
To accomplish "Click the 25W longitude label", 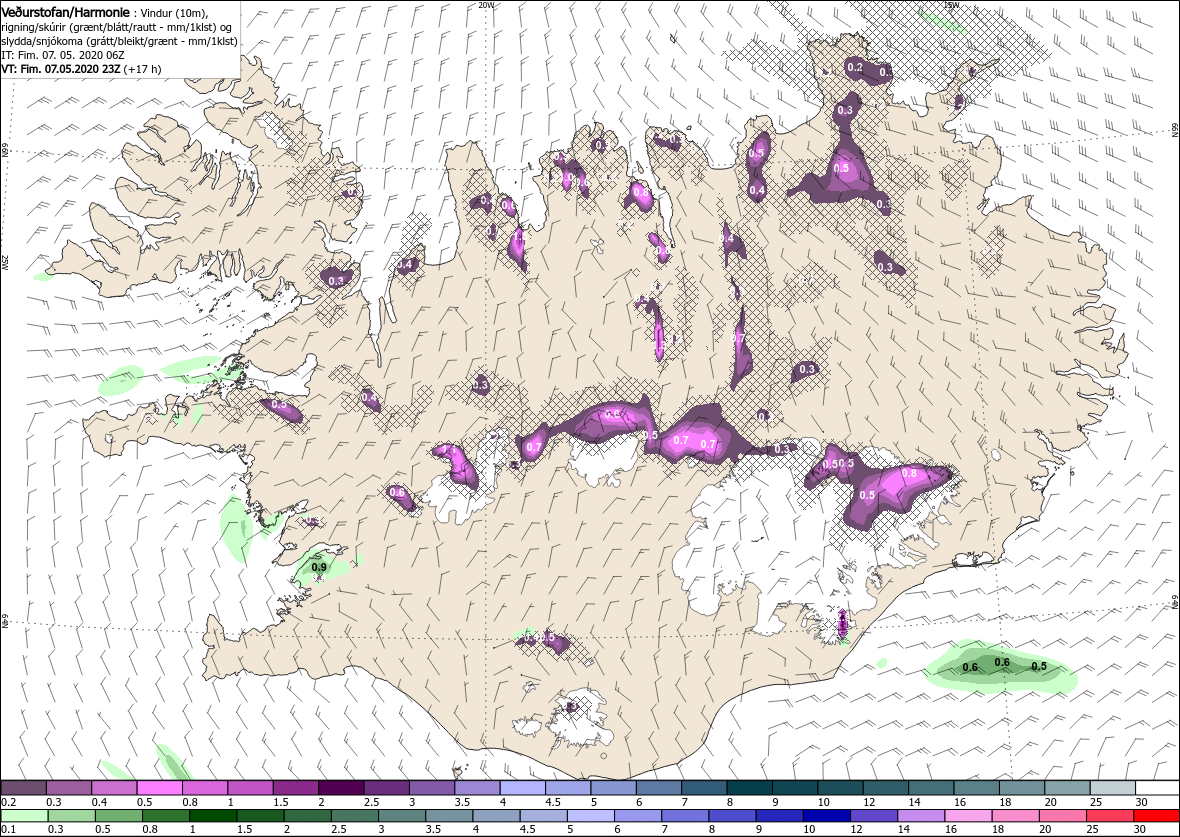I will pos(5,261).
